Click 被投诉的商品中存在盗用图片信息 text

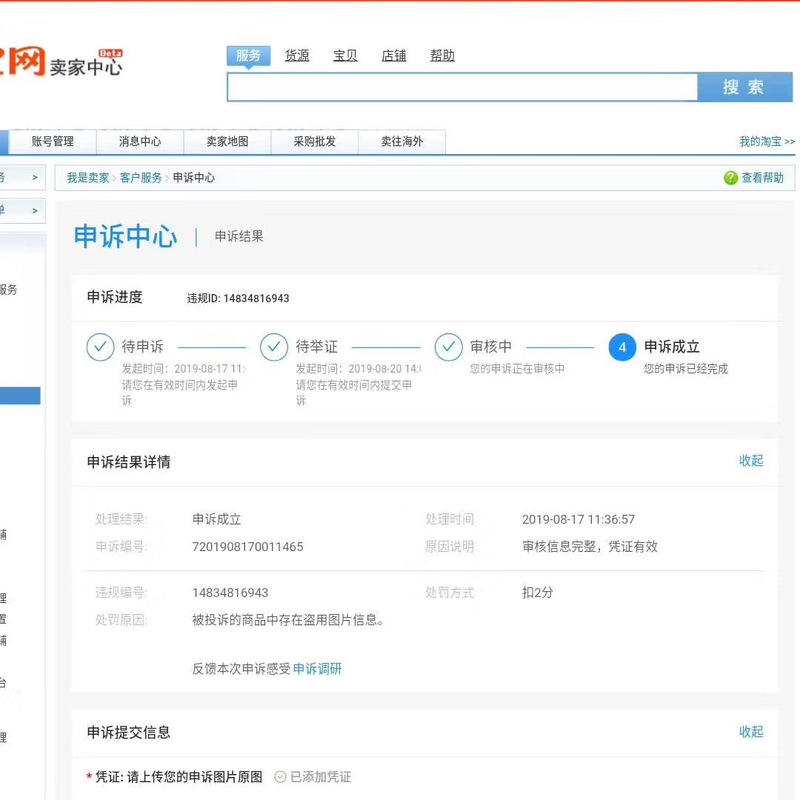(288, 620)
